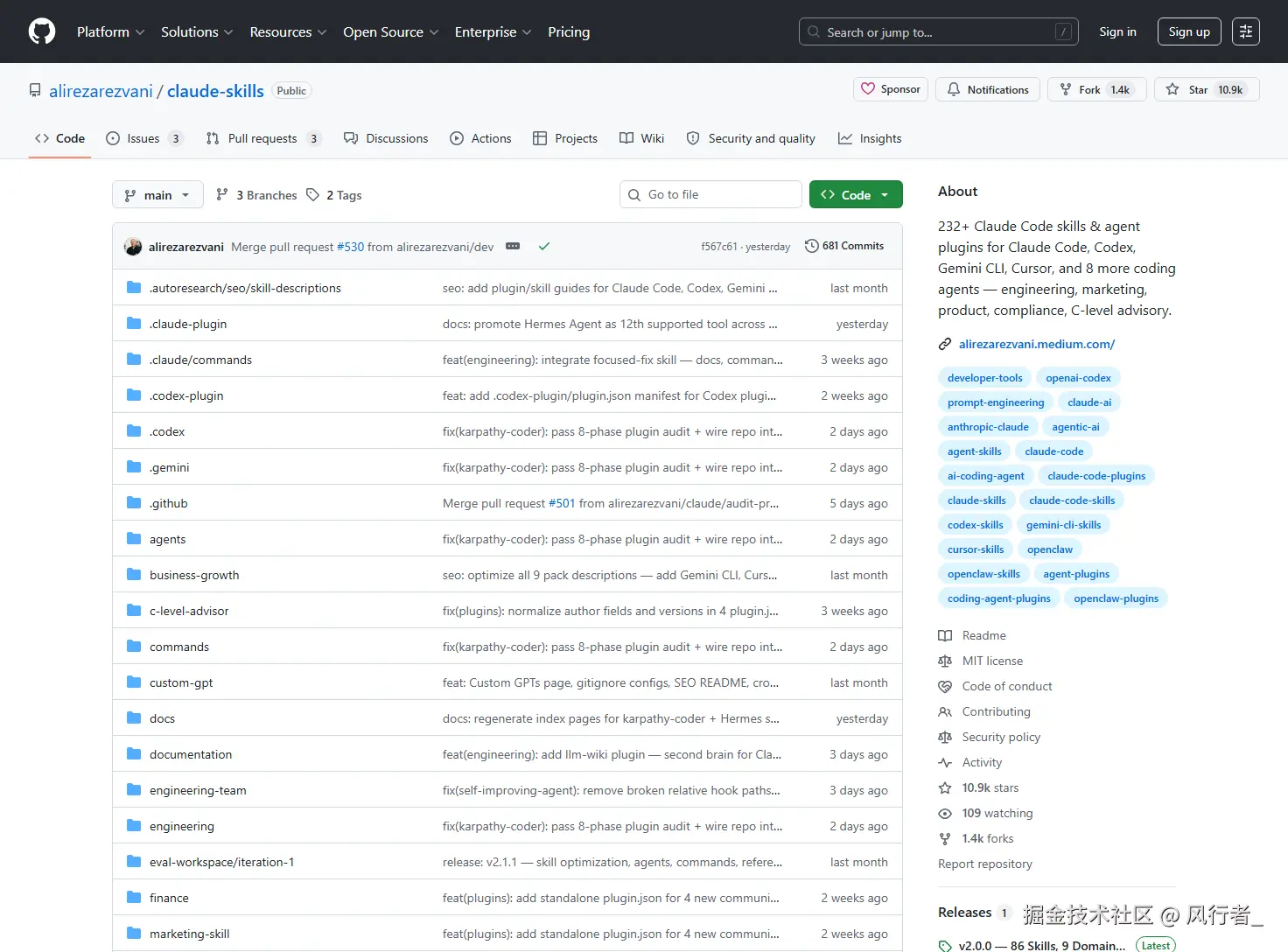
Task: Click the link icon beside alirezarezvani.medium.com
Action: [945, 344]
